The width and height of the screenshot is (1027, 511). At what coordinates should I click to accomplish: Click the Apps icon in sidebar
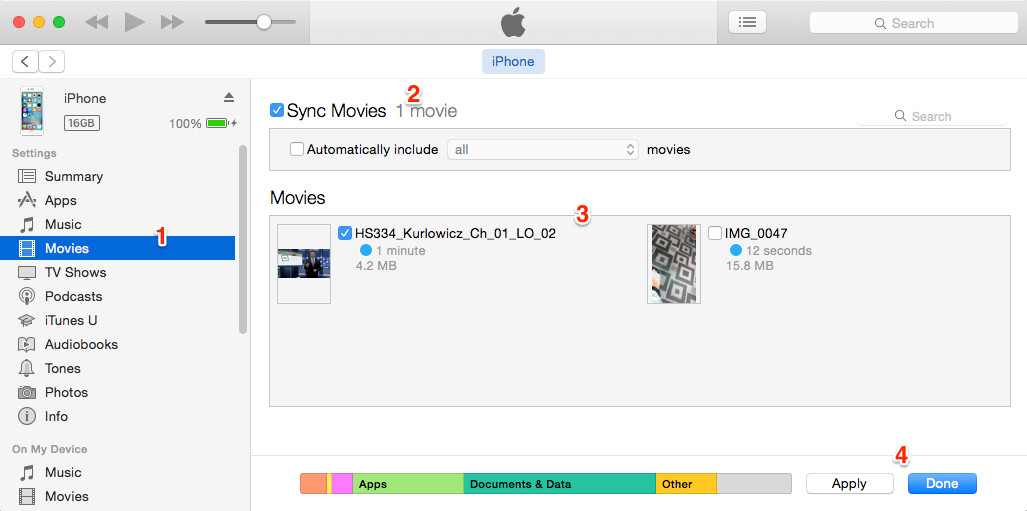[x=27, y=200]
